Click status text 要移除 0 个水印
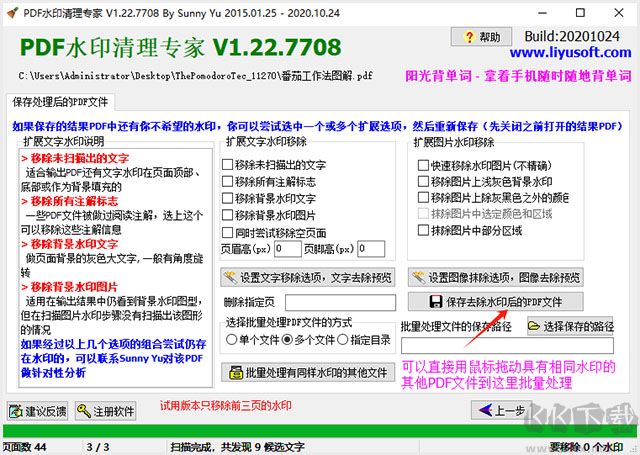This screenshot has height=455, width=640. 587,447
